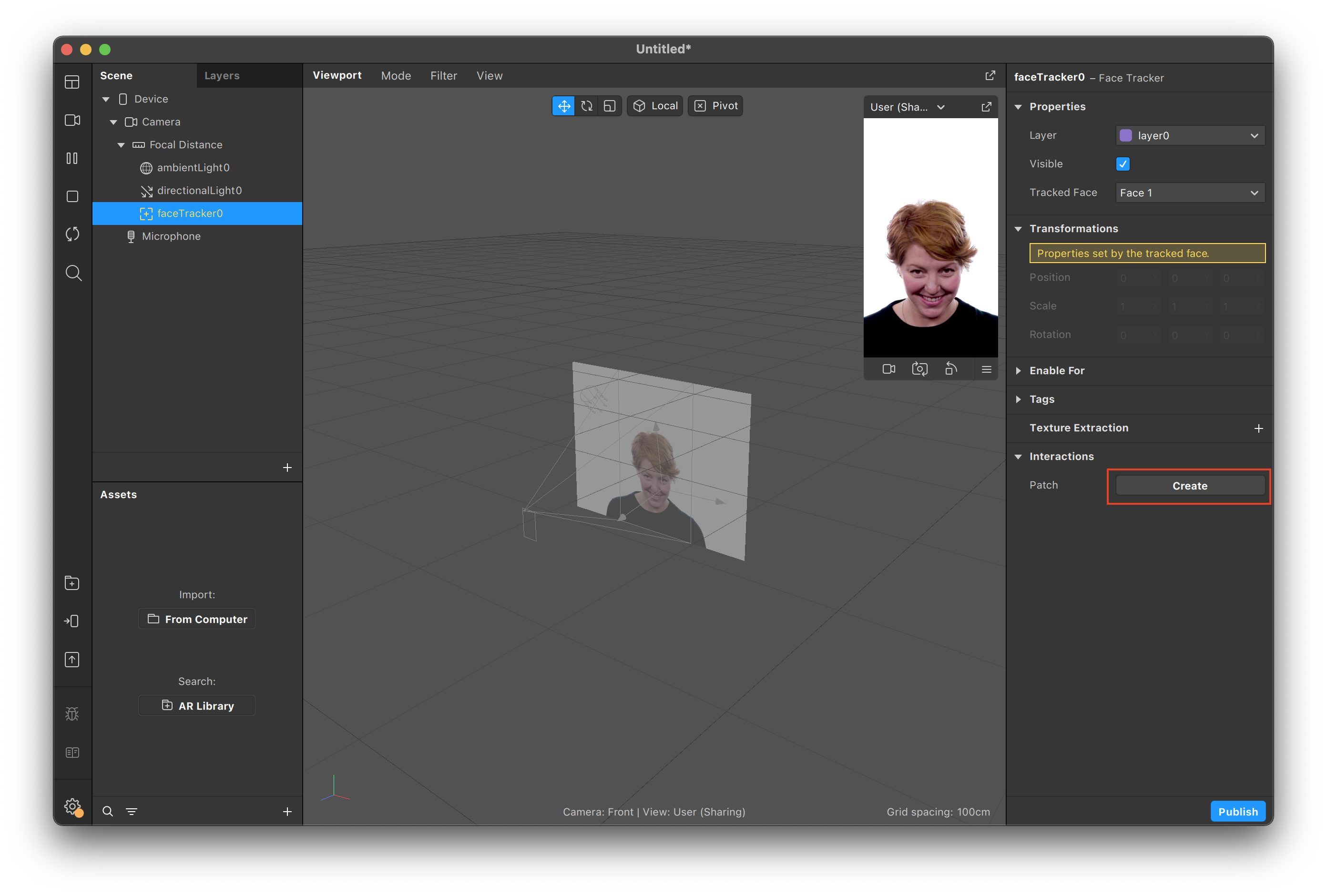Click the pause icon in left sidebar

point(72,158)
